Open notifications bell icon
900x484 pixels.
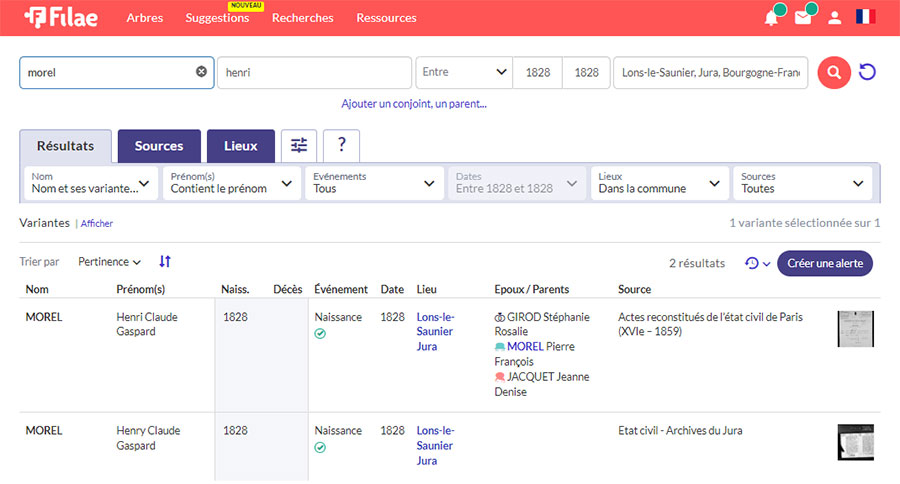click(x=771, y=18)
